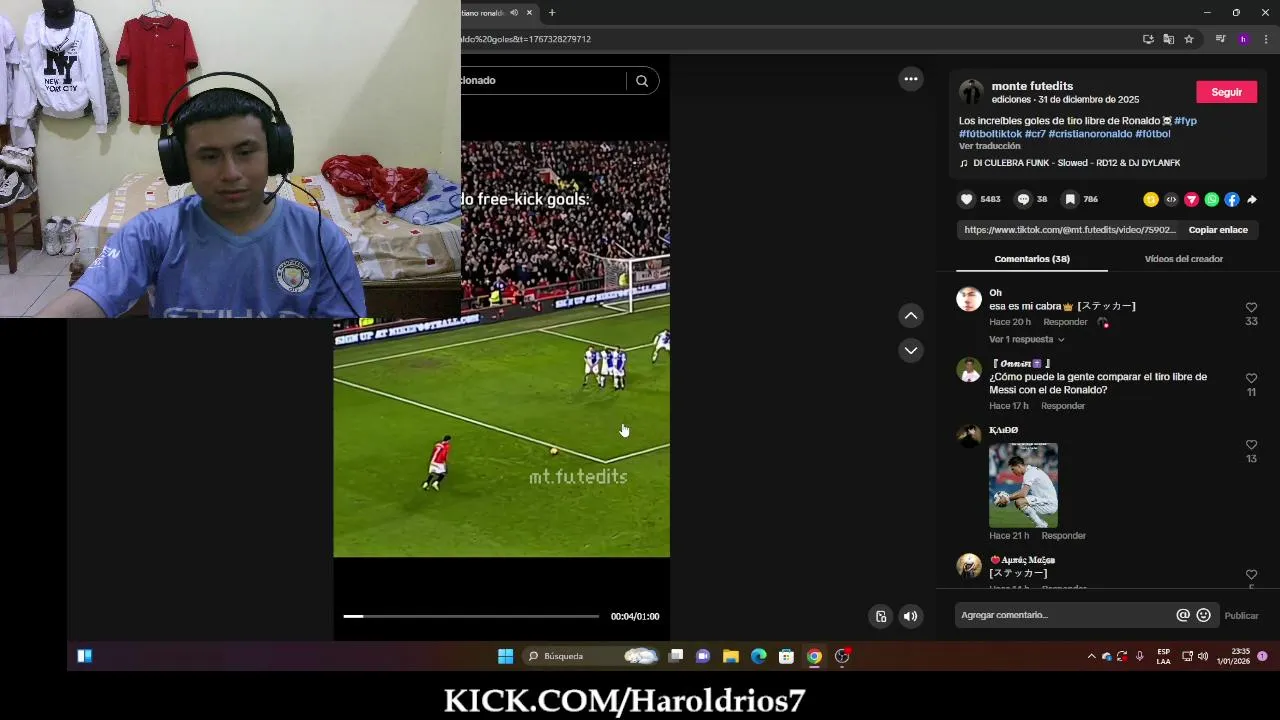Viewport: 1280px width, 720px height.
Task: Switch to Videos del creador tab
Action: [1184, 259]
